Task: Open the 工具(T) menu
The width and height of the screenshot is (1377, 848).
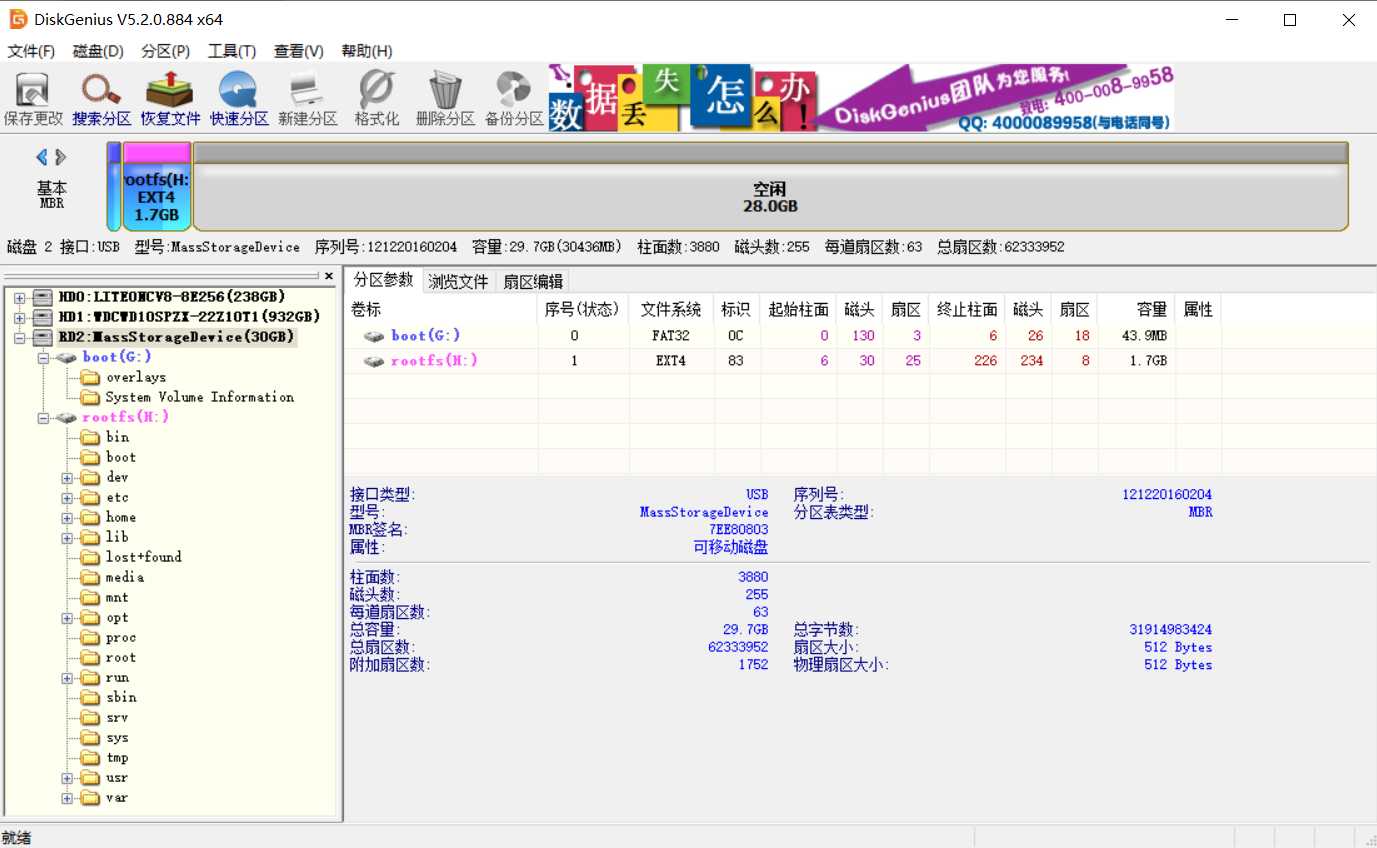Action: click(232, 51)
